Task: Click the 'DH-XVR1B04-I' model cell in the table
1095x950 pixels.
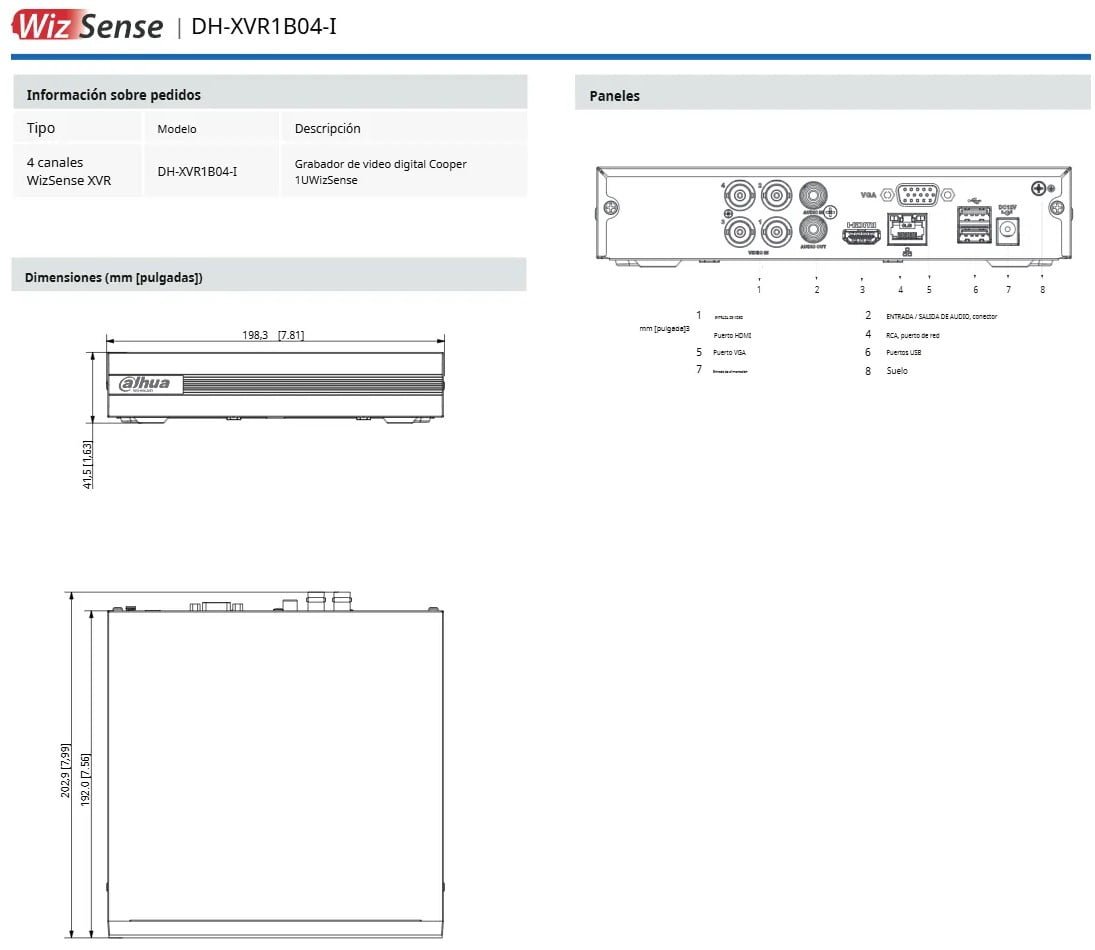Action: pos(197,171)
